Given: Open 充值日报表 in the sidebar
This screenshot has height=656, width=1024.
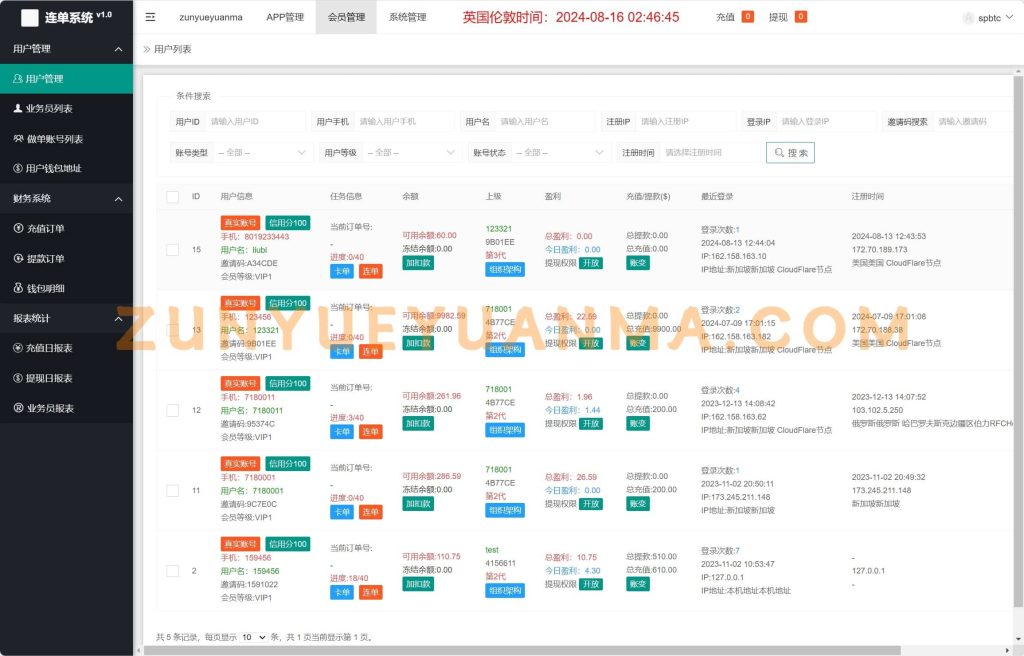Looking at the screenshot, I should coord(66,348).
